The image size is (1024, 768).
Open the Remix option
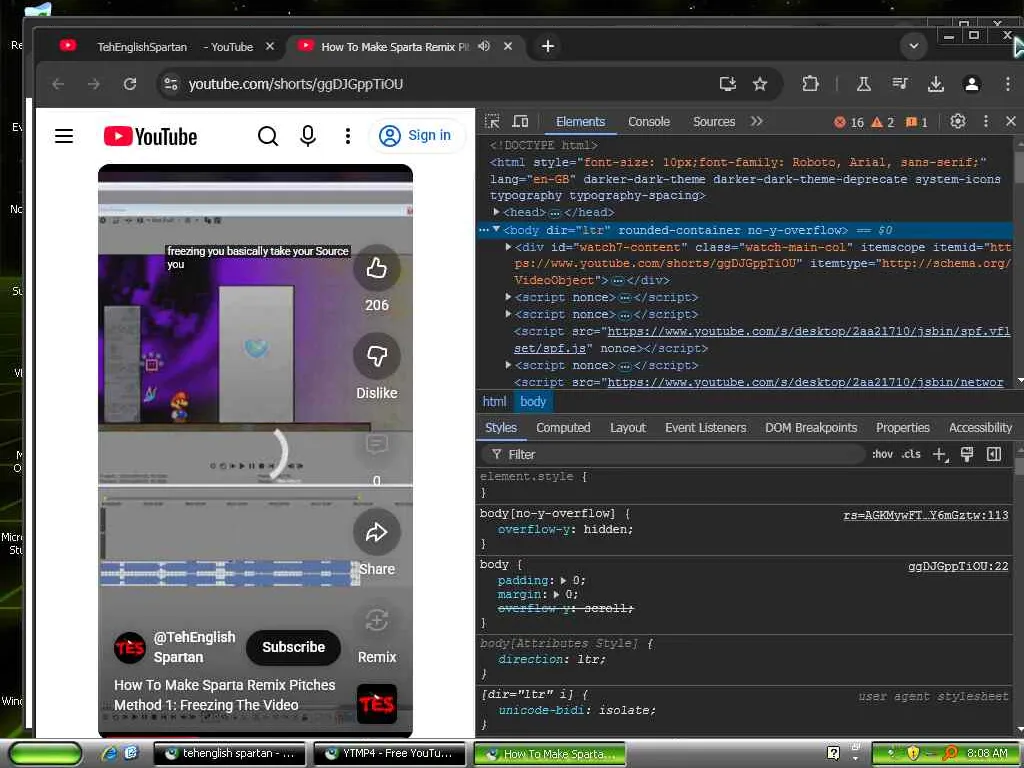pyautogui.click(x=377, y=620)
